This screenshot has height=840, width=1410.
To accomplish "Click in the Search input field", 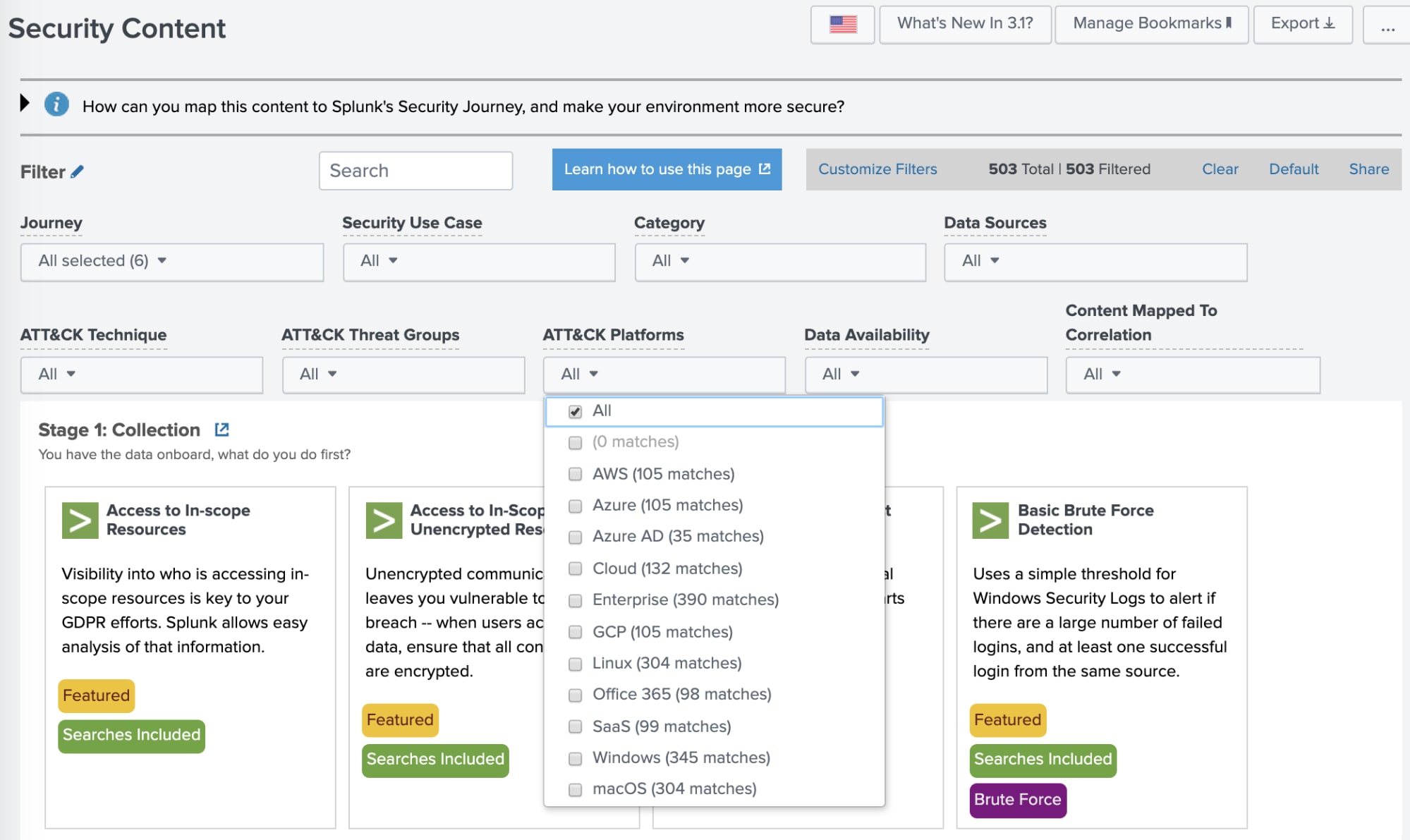I will (415, 171).
